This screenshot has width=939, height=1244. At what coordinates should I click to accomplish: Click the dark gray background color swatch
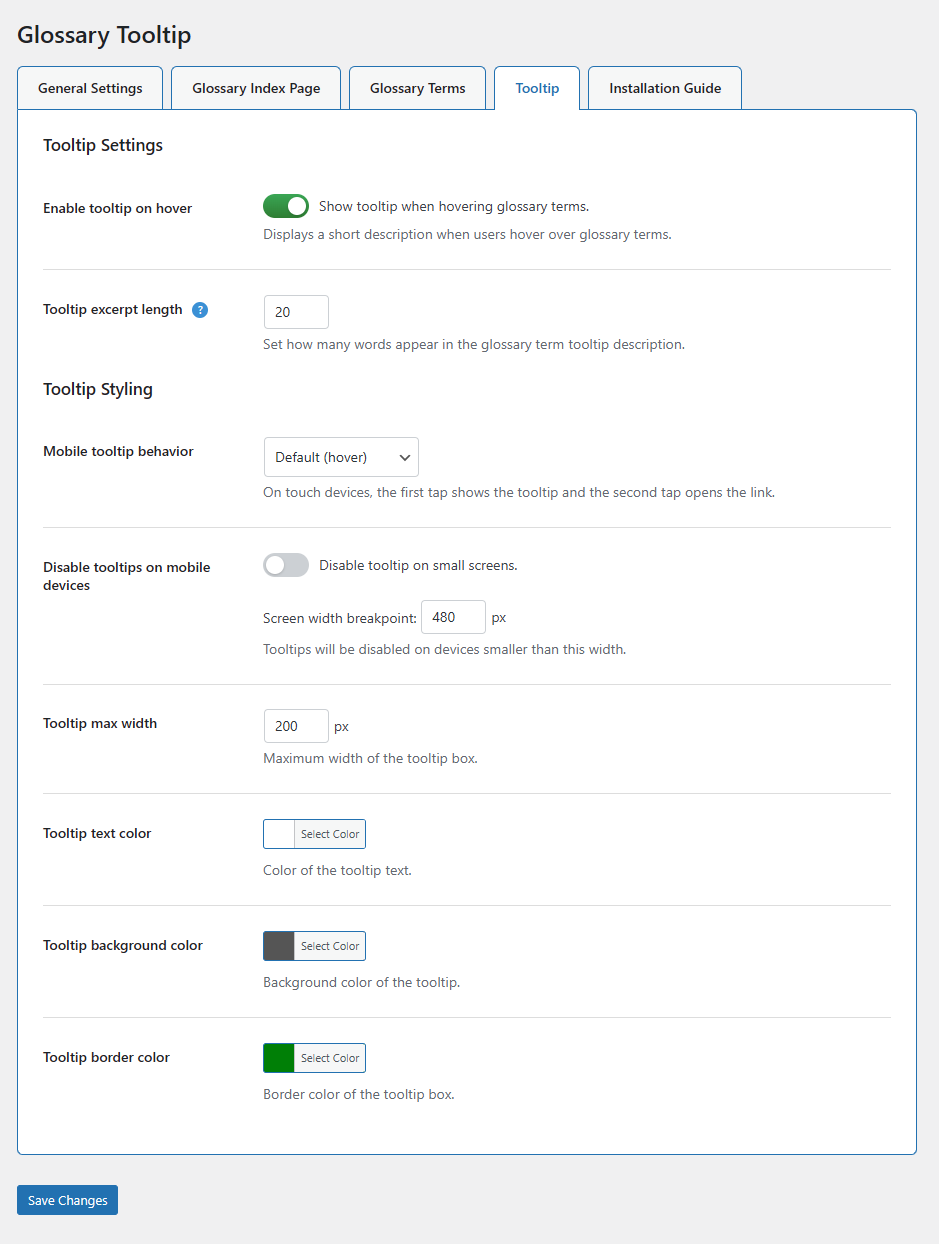point(279,946)
